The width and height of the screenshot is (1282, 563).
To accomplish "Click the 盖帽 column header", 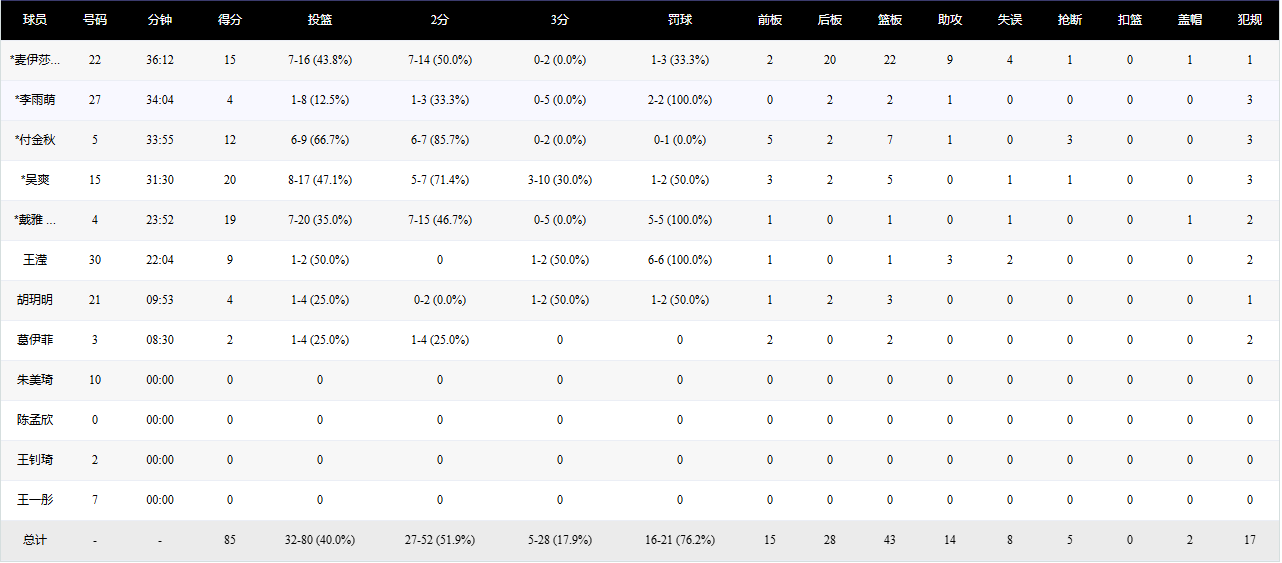I will 1190,20.
